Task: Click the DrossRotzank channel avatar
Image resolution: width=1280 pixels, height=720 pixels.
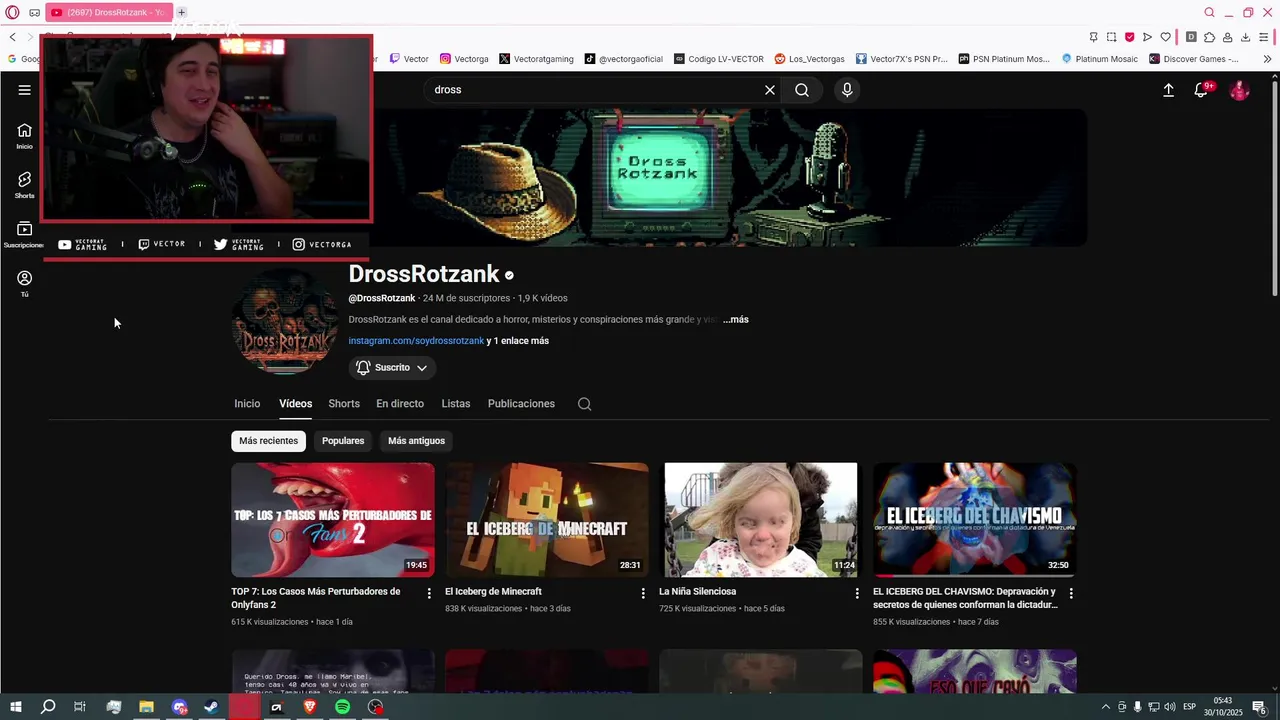Action: [x=285, y=322]
